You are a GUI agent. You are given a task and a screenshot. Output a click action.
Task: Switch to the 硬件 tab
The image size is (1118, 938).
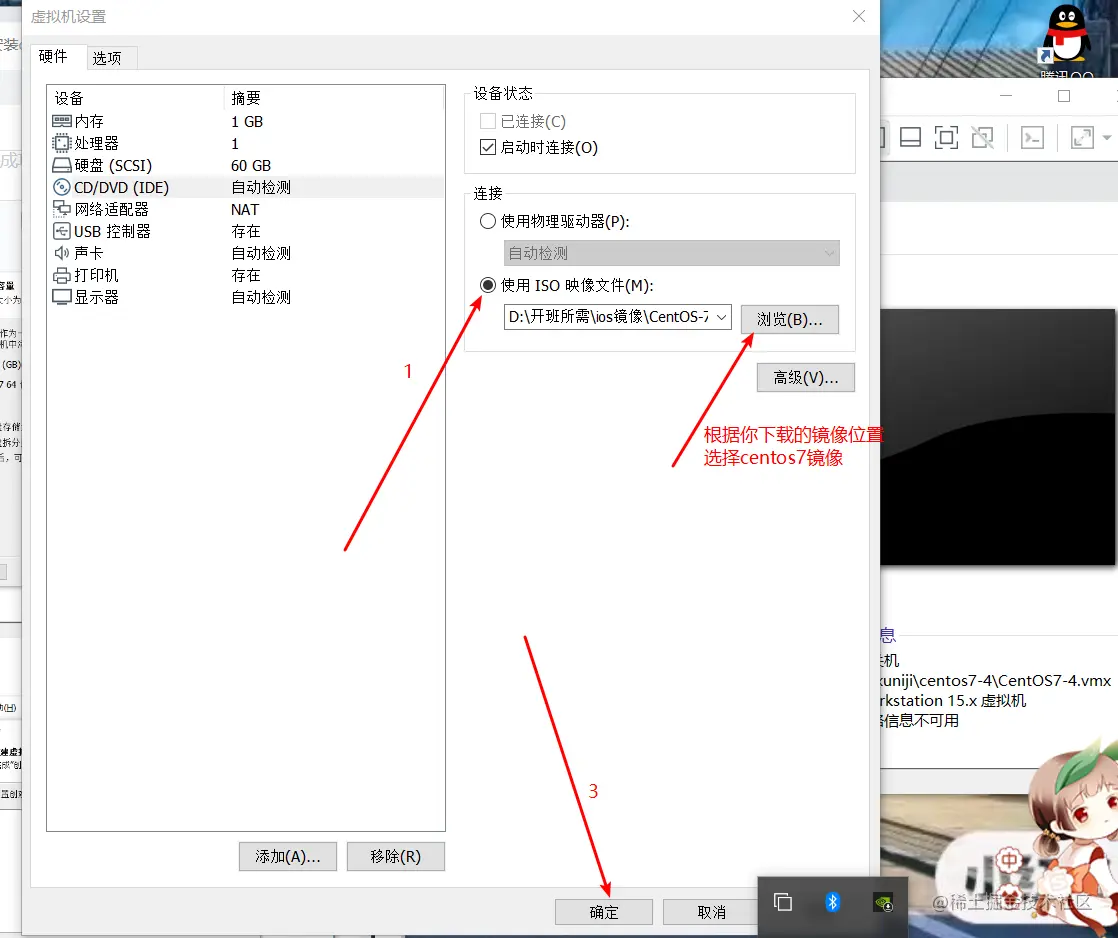53,56
